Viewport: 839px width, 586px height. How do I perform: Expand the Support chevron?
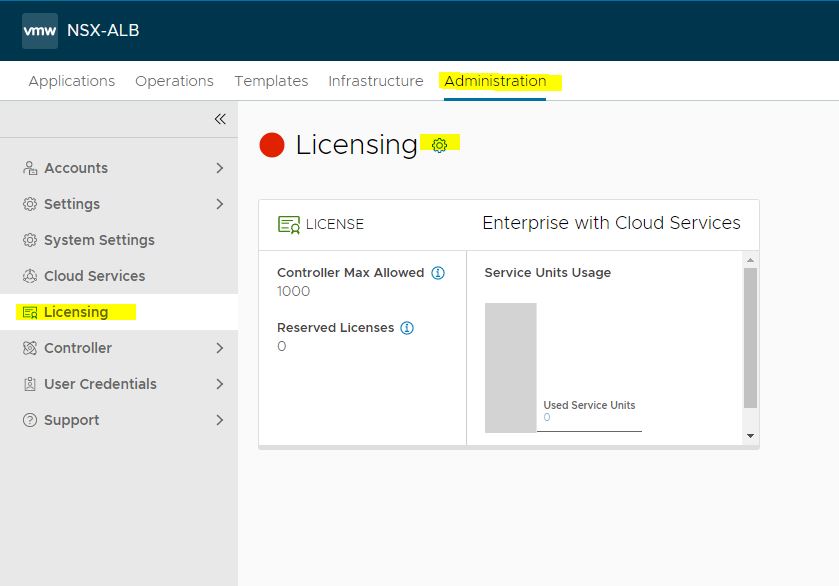[219, 420]
